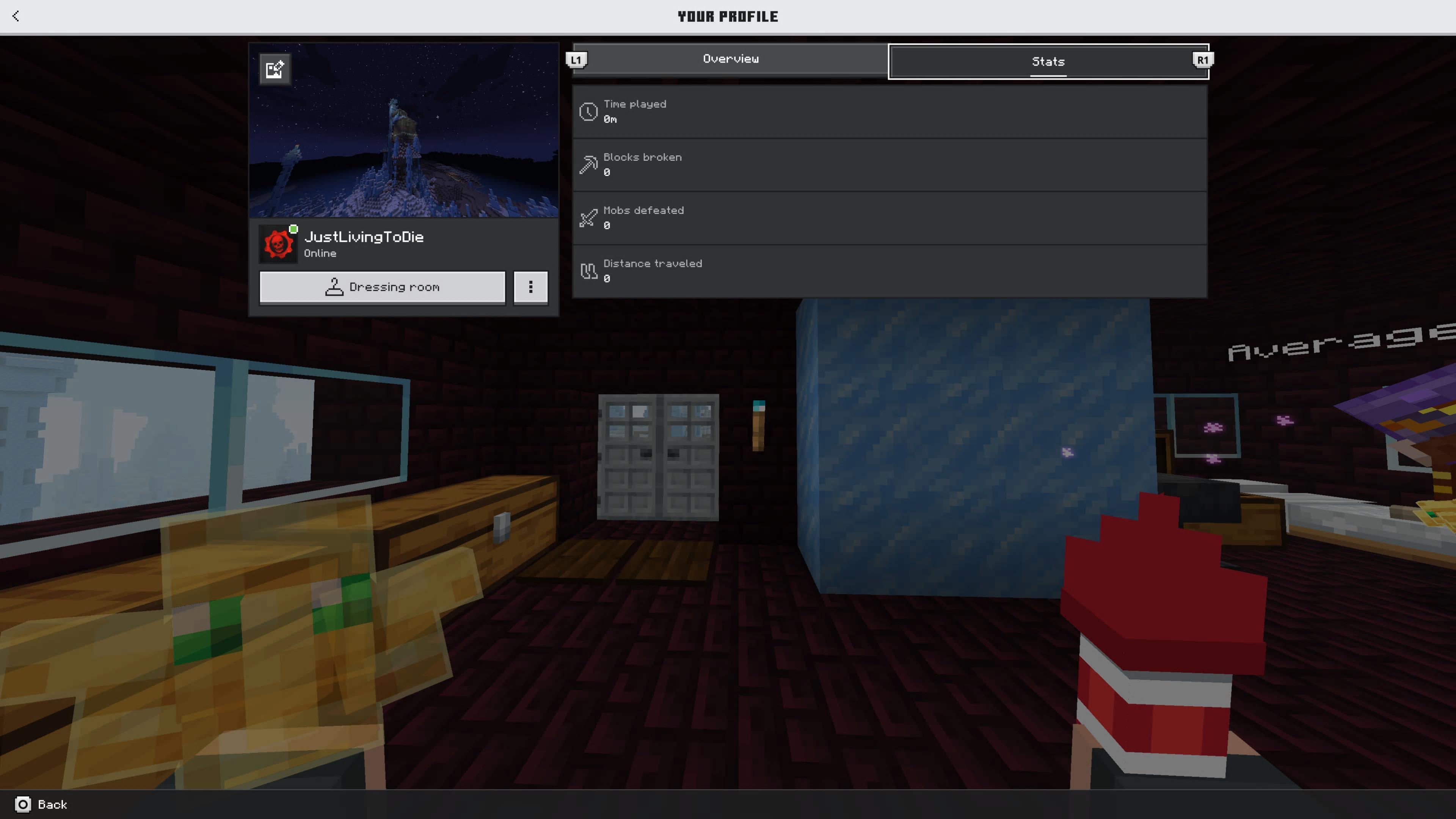Click the Blocks broken pickaxe icon
This screenshot has height=819, width=1456.
pos(588,165)
